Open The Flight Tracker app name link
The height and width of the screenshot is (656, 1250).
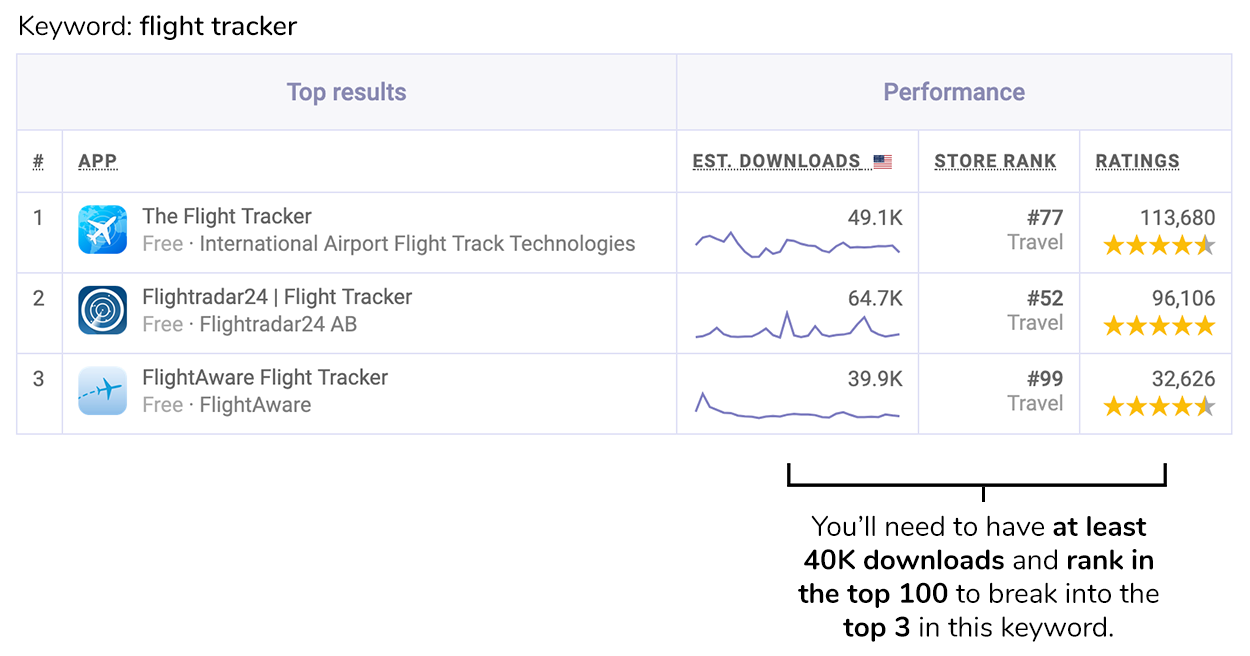226,216
